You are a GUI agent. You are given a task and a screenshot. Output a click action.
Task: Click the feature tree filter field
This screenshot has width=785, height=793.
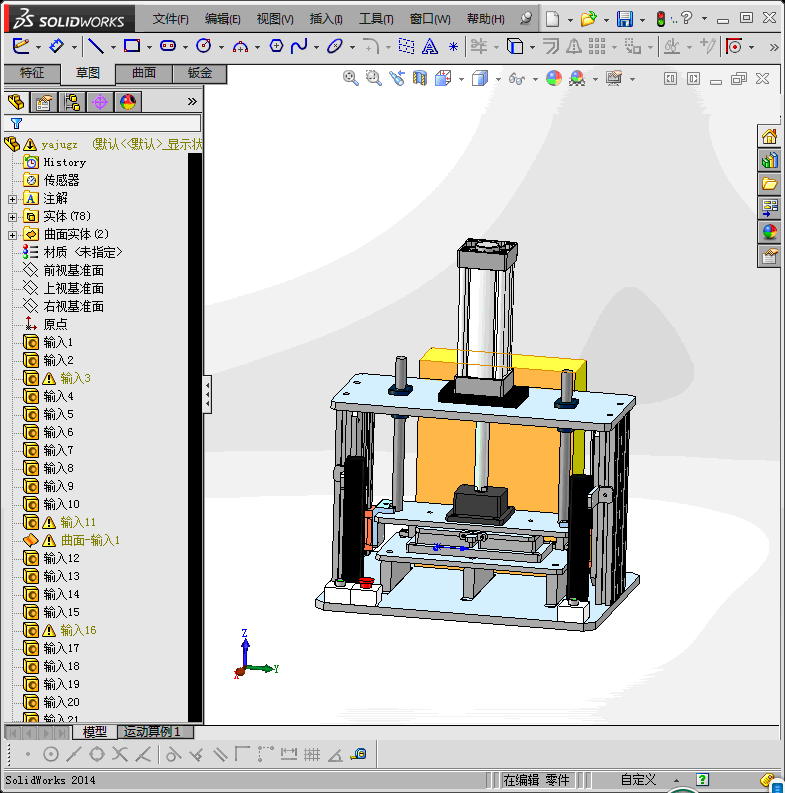pyautogui.click(x=103, y=123)
